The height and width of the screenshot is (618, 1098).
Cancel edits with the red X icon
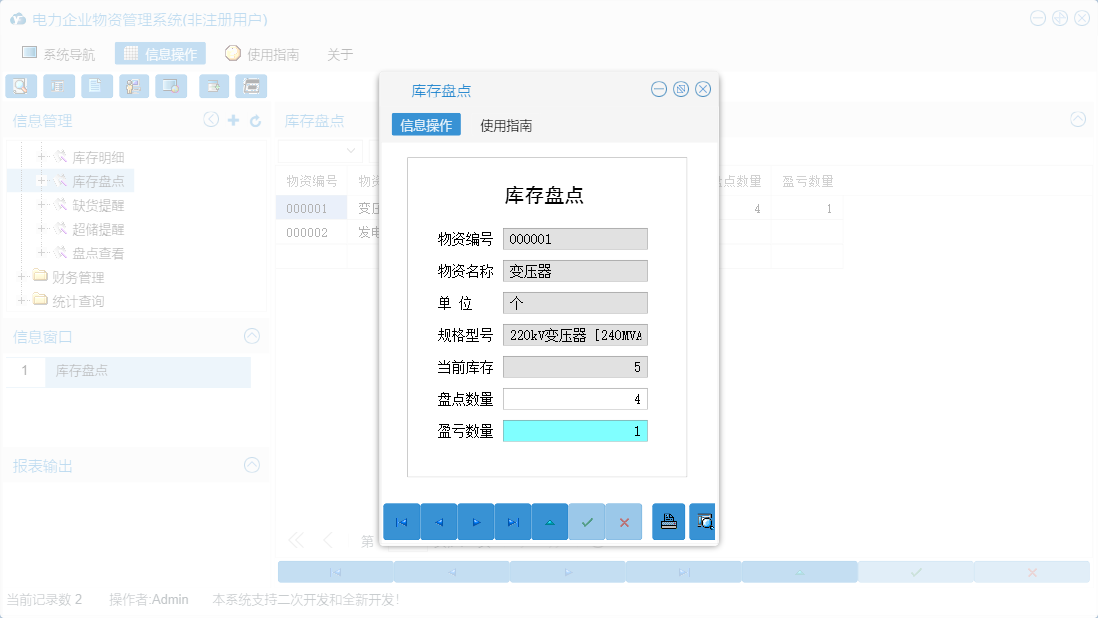(624, 521)
